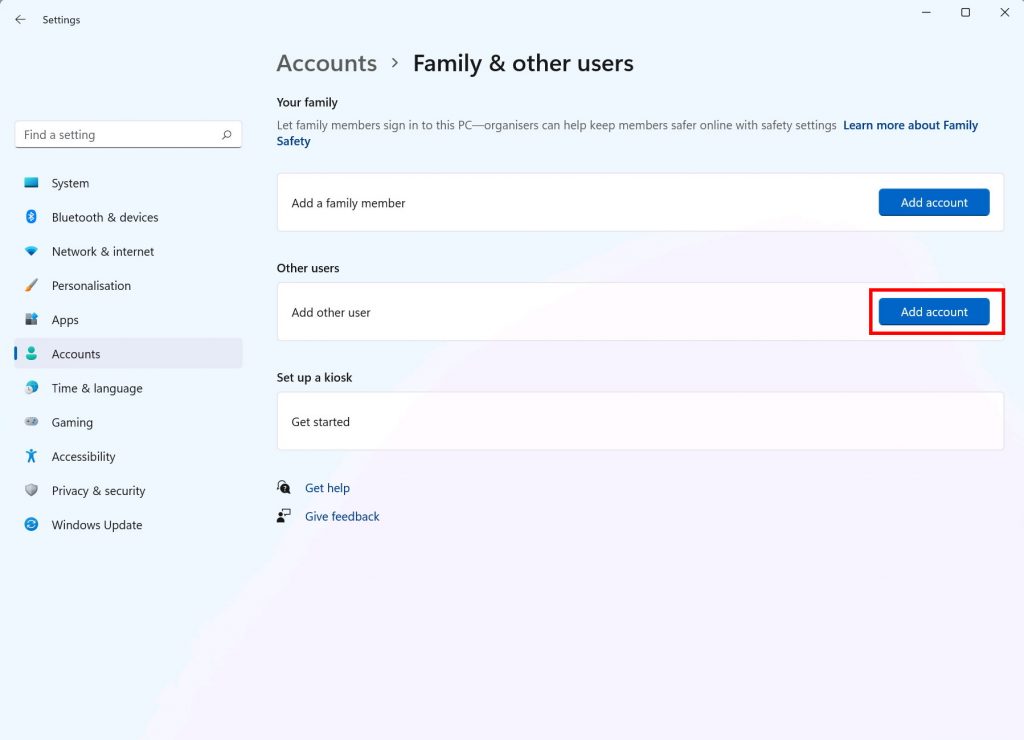Click the Find a setting search box
Screen dimensions: 1024x740
point(128,134)
